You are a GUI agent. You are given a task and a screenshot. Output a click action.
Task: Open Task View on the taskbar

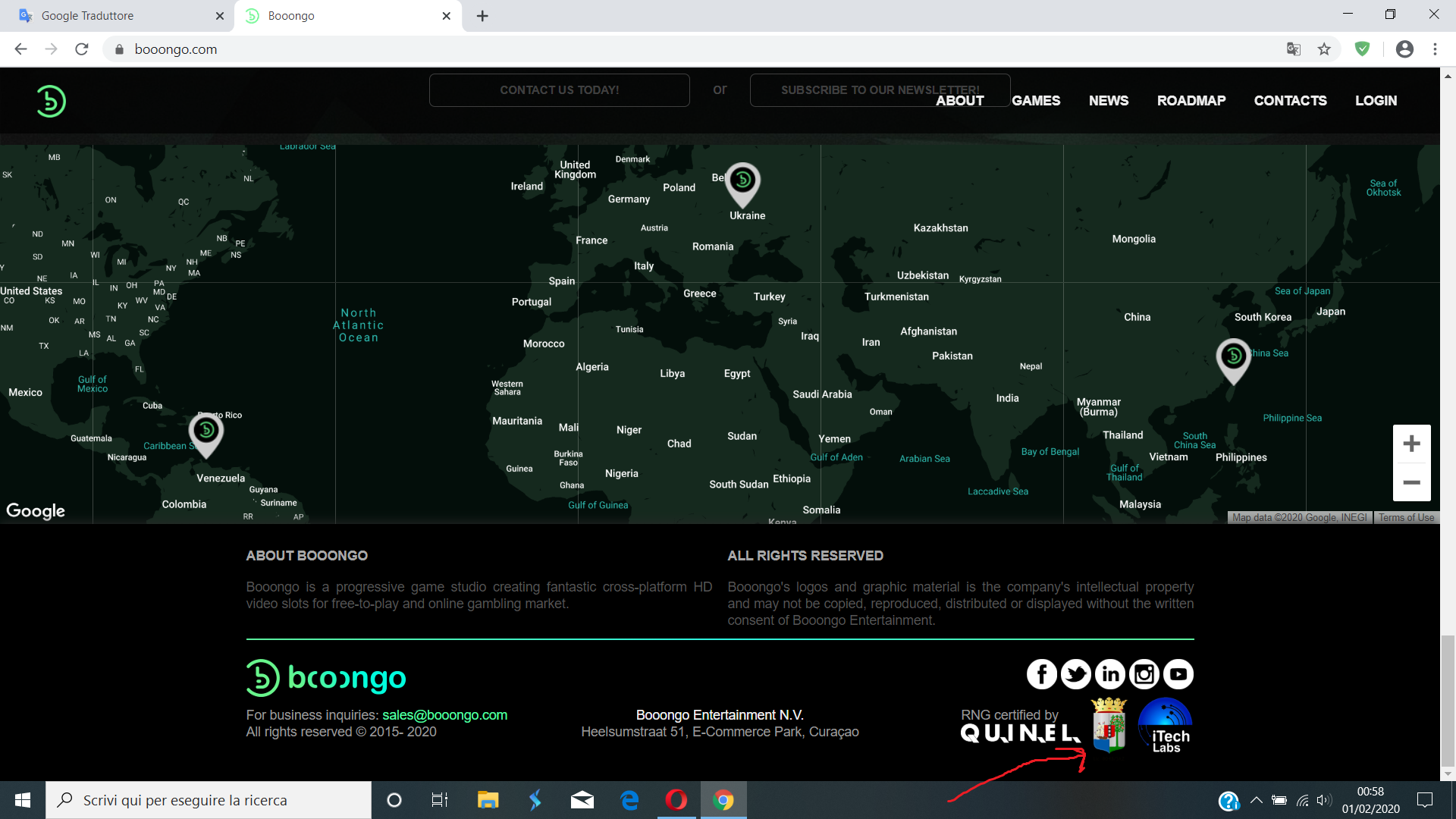440,800
